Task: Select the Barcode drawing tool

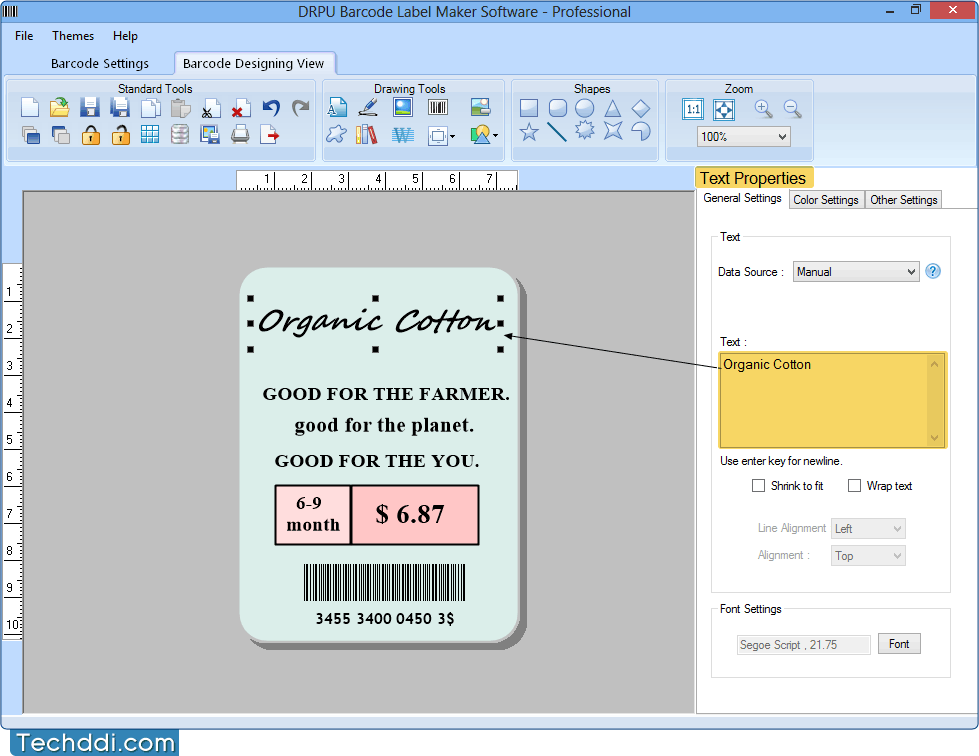Action: pyautogui.click(x=438, y=107)
